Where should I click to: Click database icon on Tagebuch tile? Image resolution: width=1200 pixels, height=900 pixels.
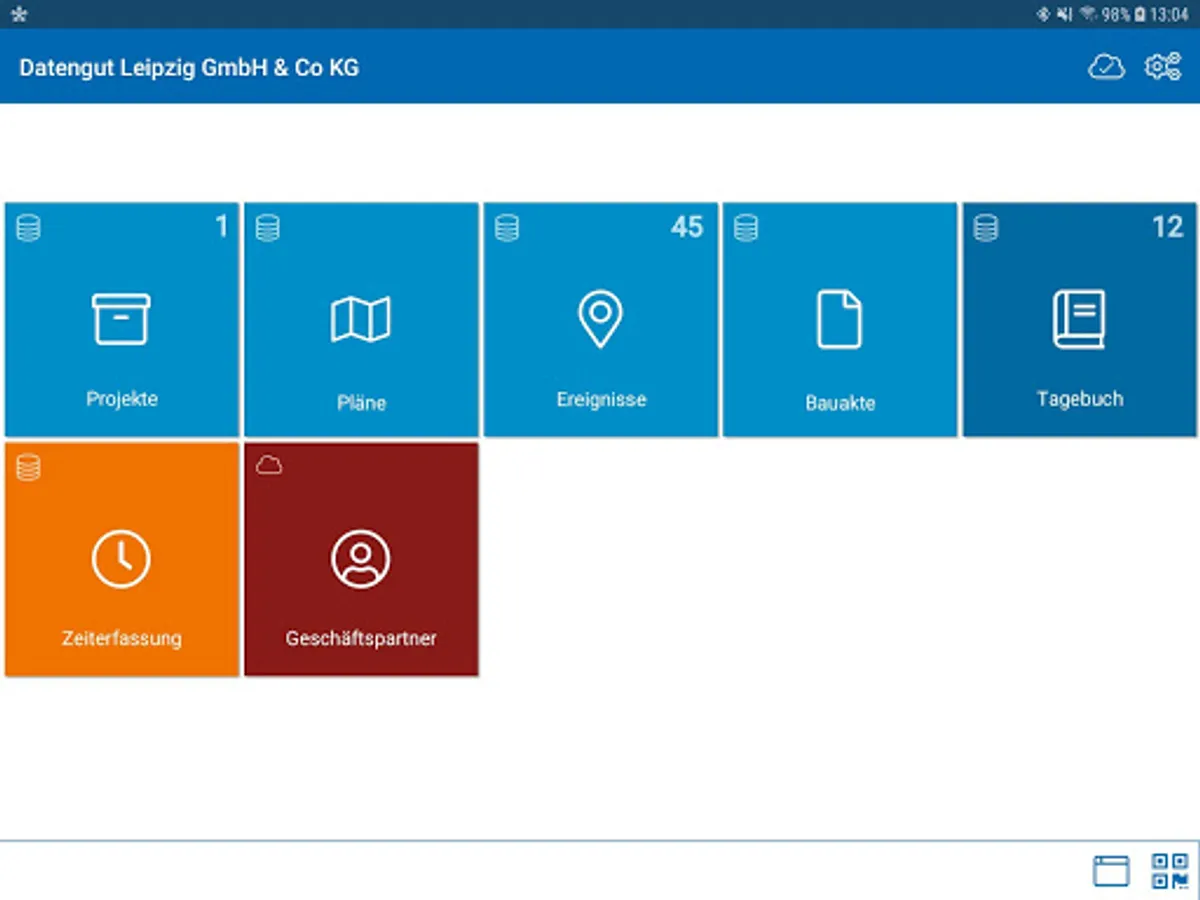pos(986,229)
